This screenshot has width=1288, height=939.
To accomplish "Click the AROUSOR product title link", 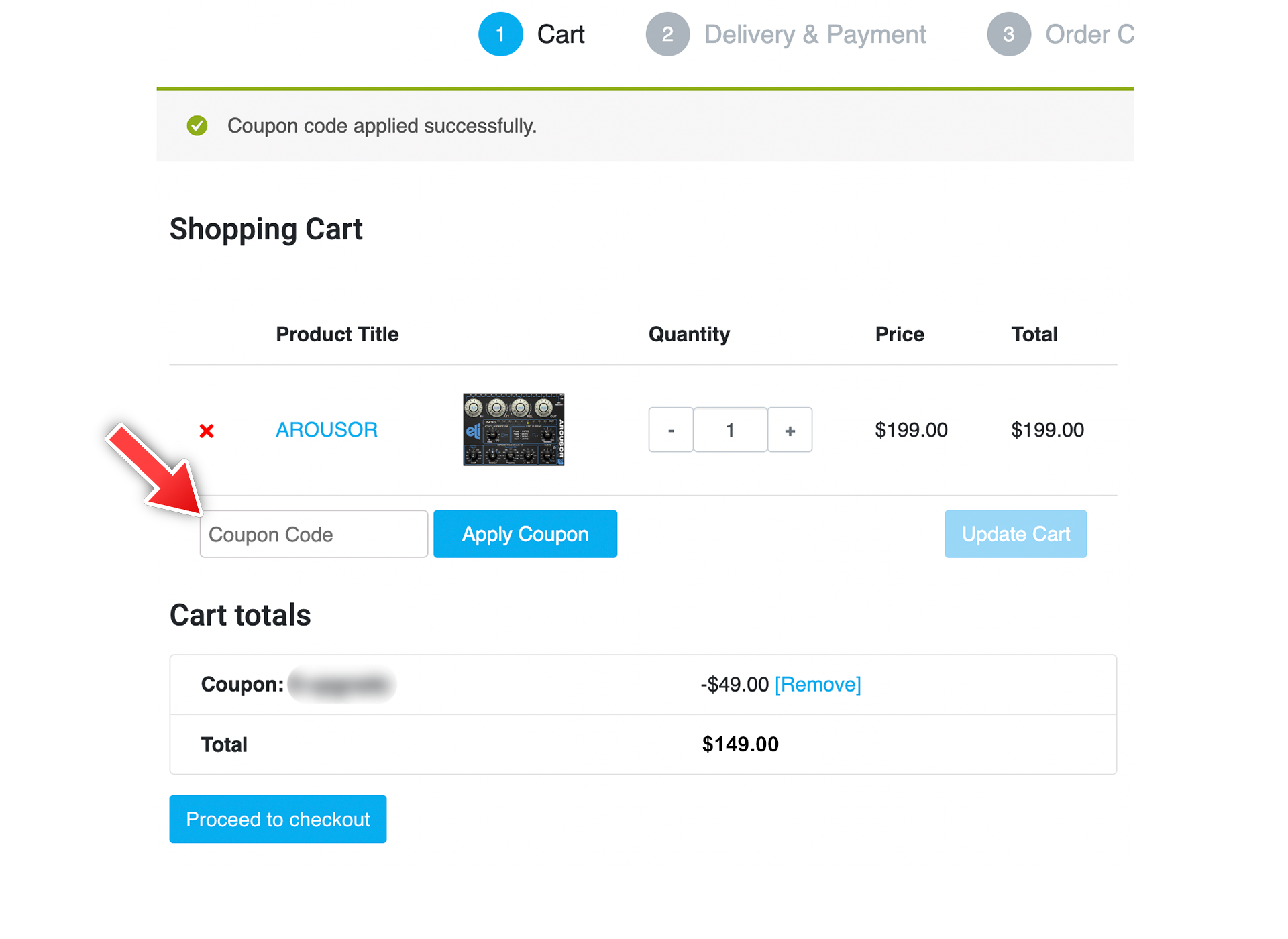I will 326,429.
